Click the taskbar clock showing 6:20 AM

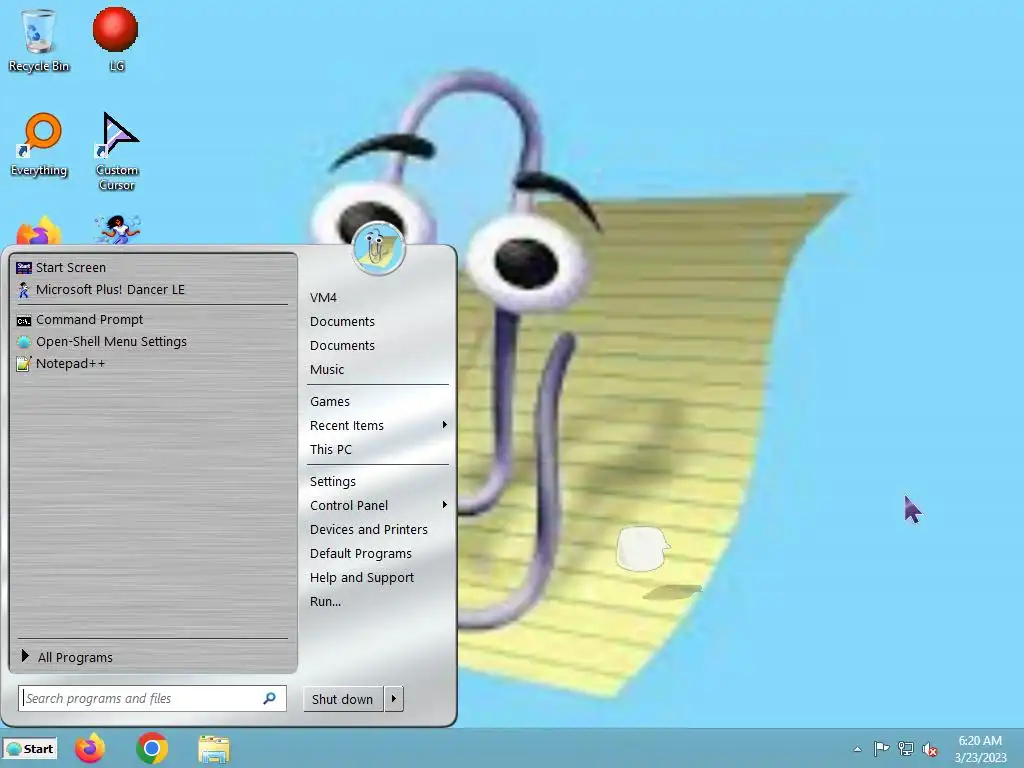tap(980, 749)
